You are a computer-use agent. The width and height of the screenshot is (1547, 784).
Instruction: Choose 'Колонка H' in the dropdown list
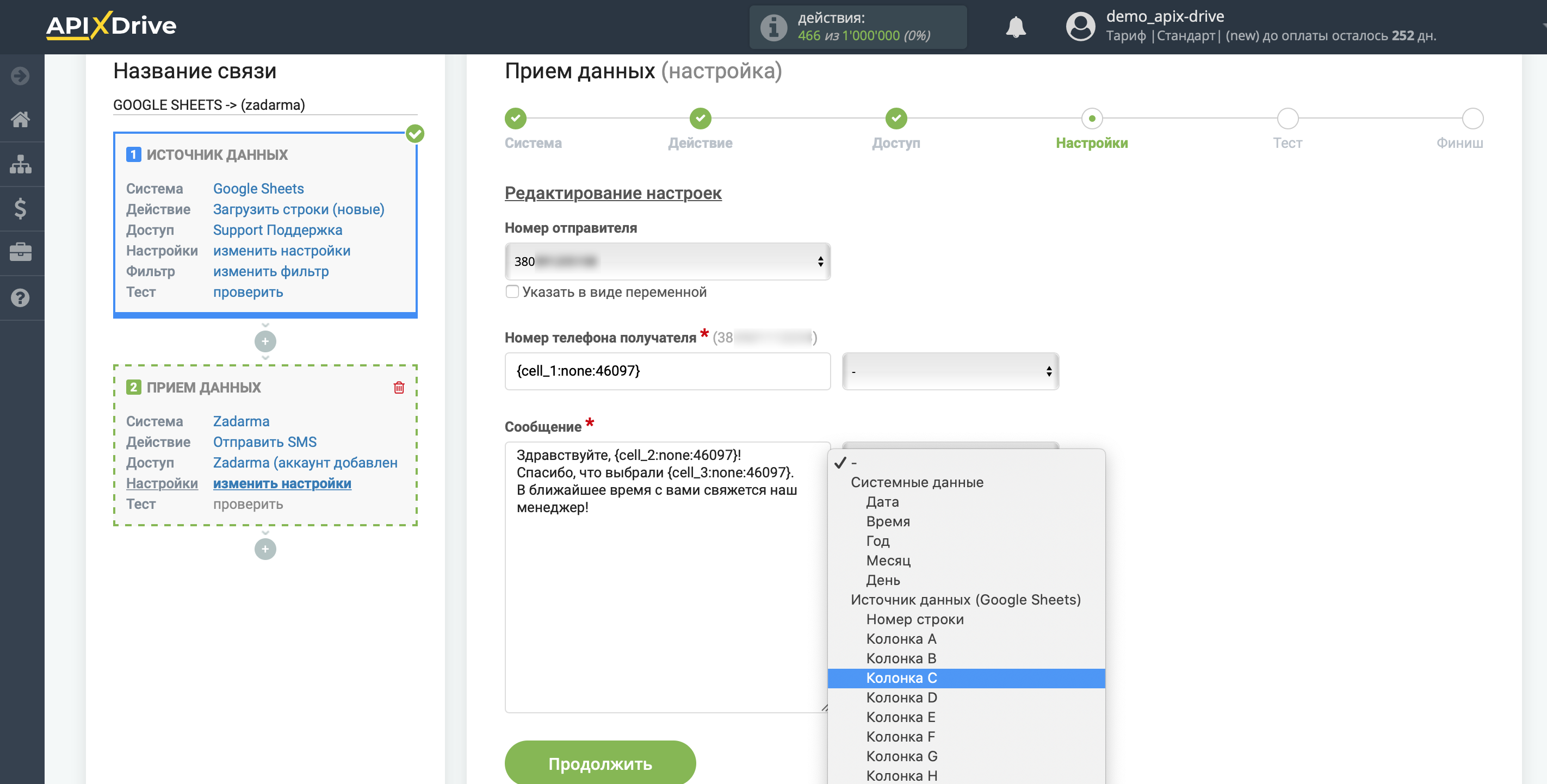966,776
